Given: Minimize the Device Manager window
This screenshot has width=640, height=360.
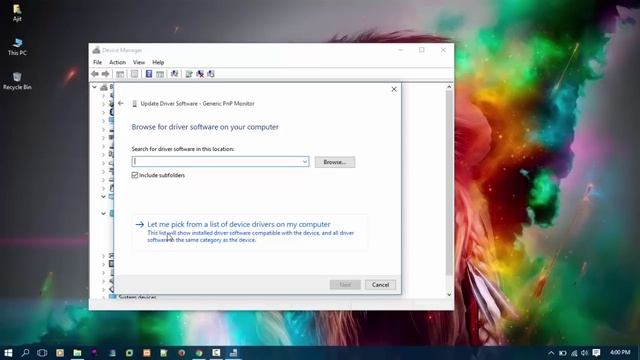Looking at the screenshot, I should click(401, 50).
